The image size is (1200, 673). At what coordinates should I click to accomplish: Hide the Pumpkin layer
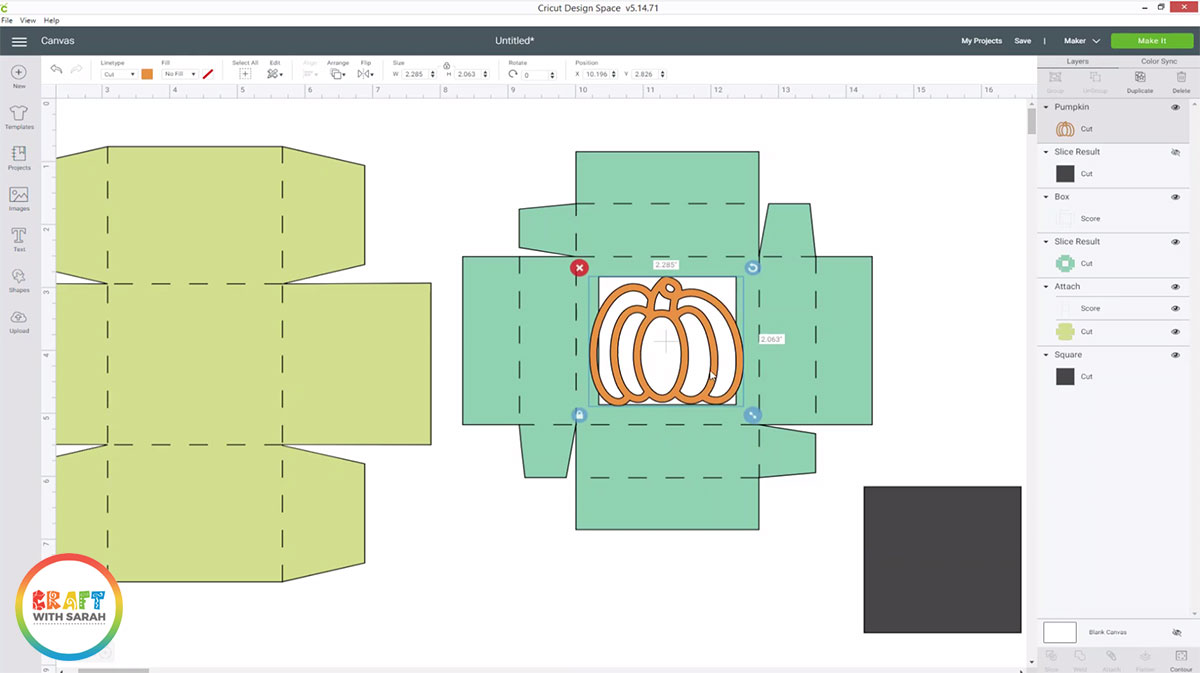click(x=1175, y=107)
